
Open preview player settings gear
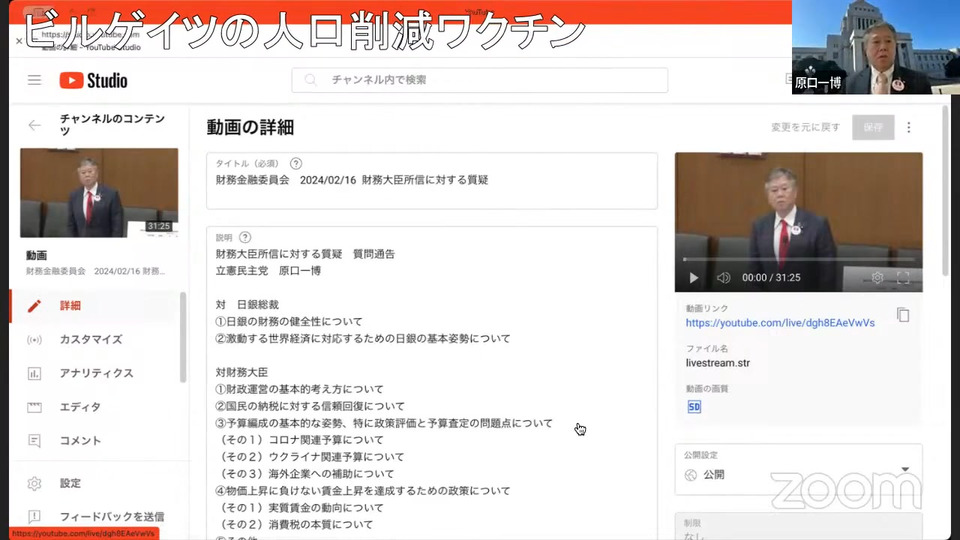coord(877,278)
